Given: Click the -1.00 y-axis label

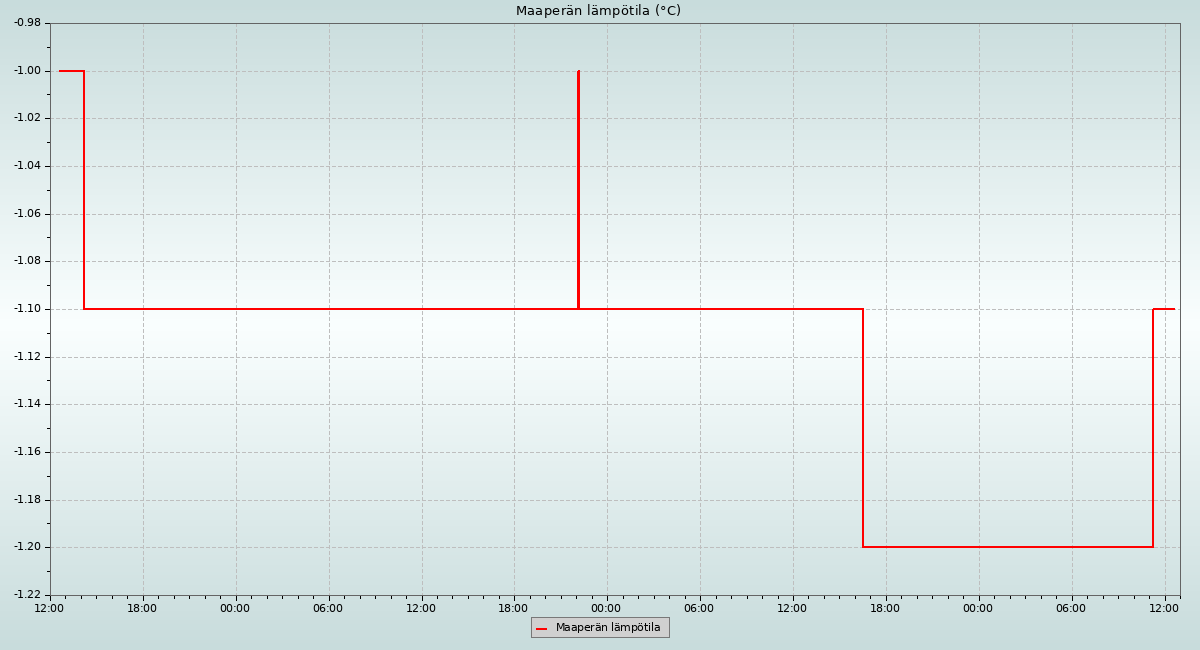Looking at the screenshot, I should [x=27, y=71].
